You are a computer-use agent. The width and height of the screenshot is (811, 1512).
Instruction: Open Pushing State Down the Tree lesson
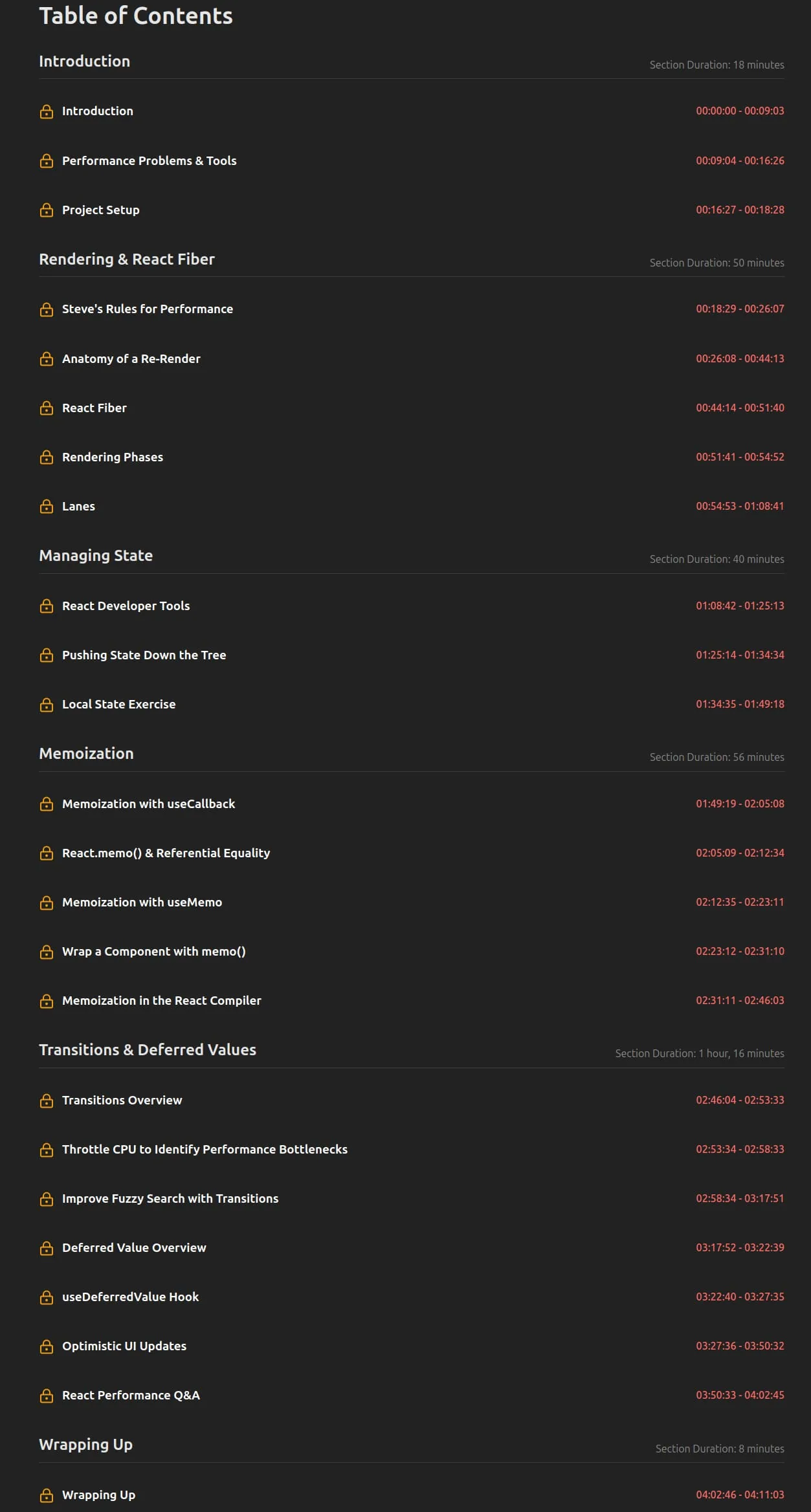pos(144,655)
